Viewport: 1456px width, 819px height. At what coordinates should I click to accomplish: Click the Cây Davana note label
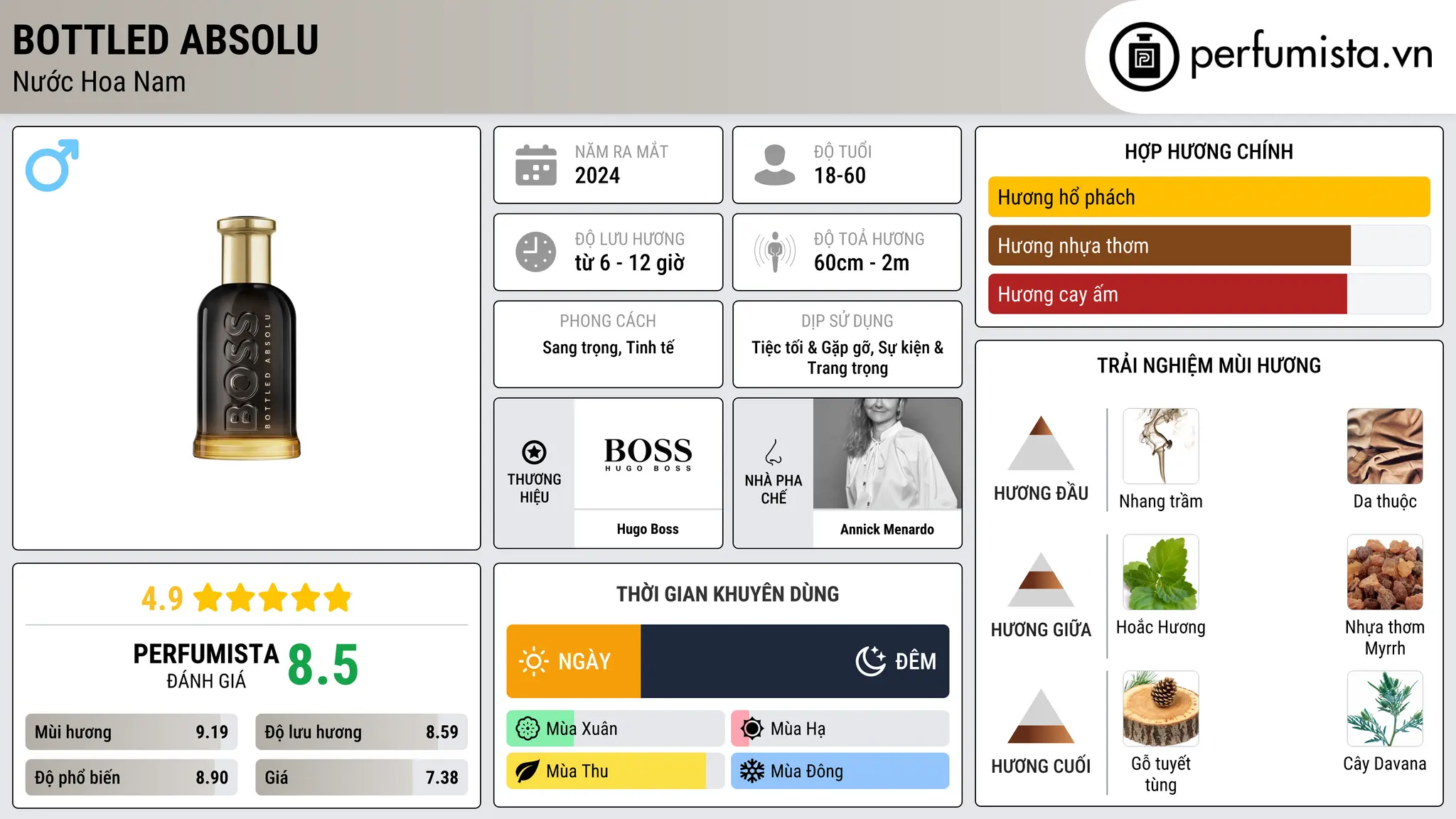coord(1385,764)
